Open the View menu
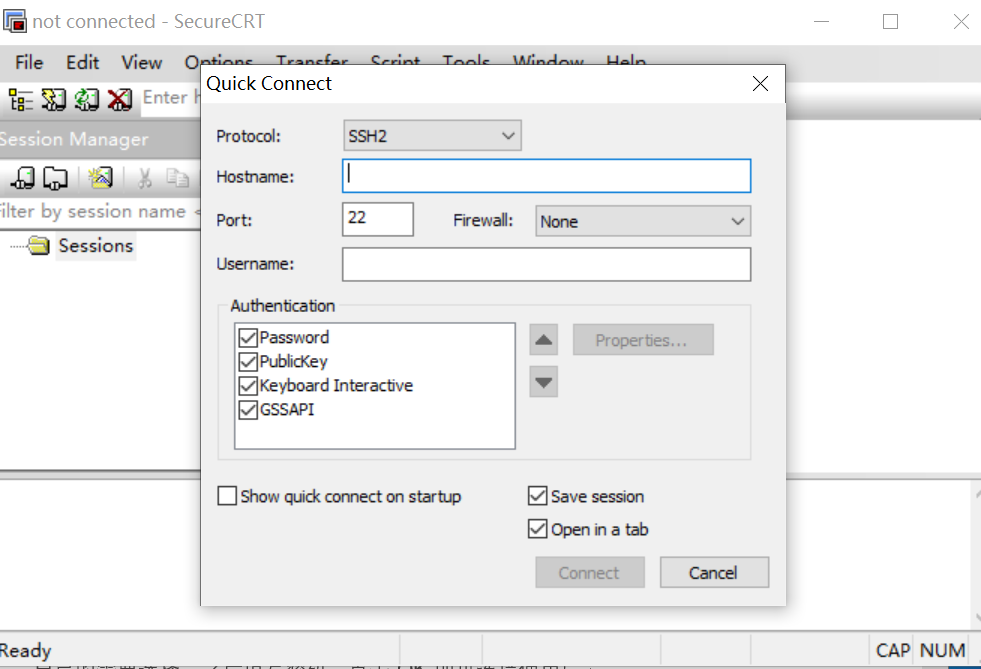Image resolution: width=981 pixels, height=669 pixels. 142,63
